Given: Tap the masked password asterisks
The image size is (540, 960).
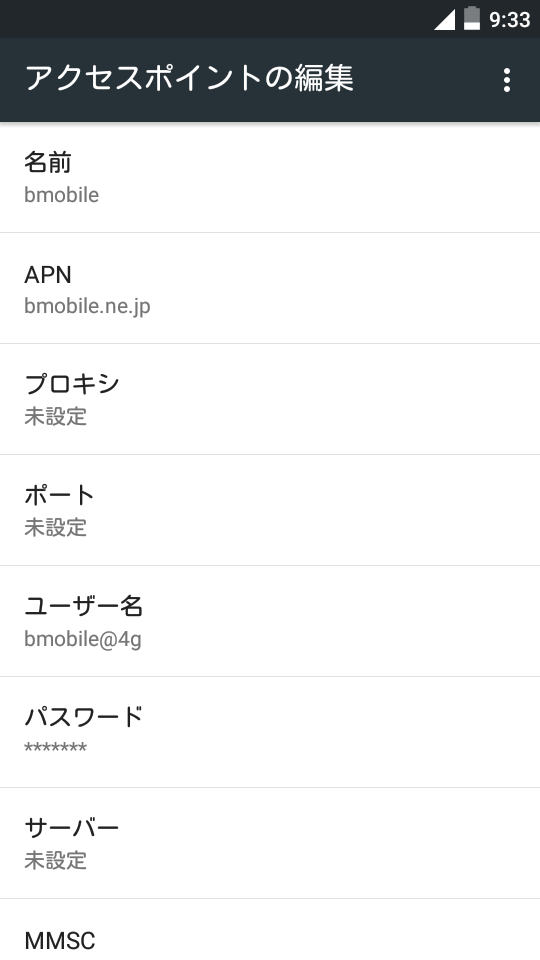Looking at the screenshot, I should (56, 748).
